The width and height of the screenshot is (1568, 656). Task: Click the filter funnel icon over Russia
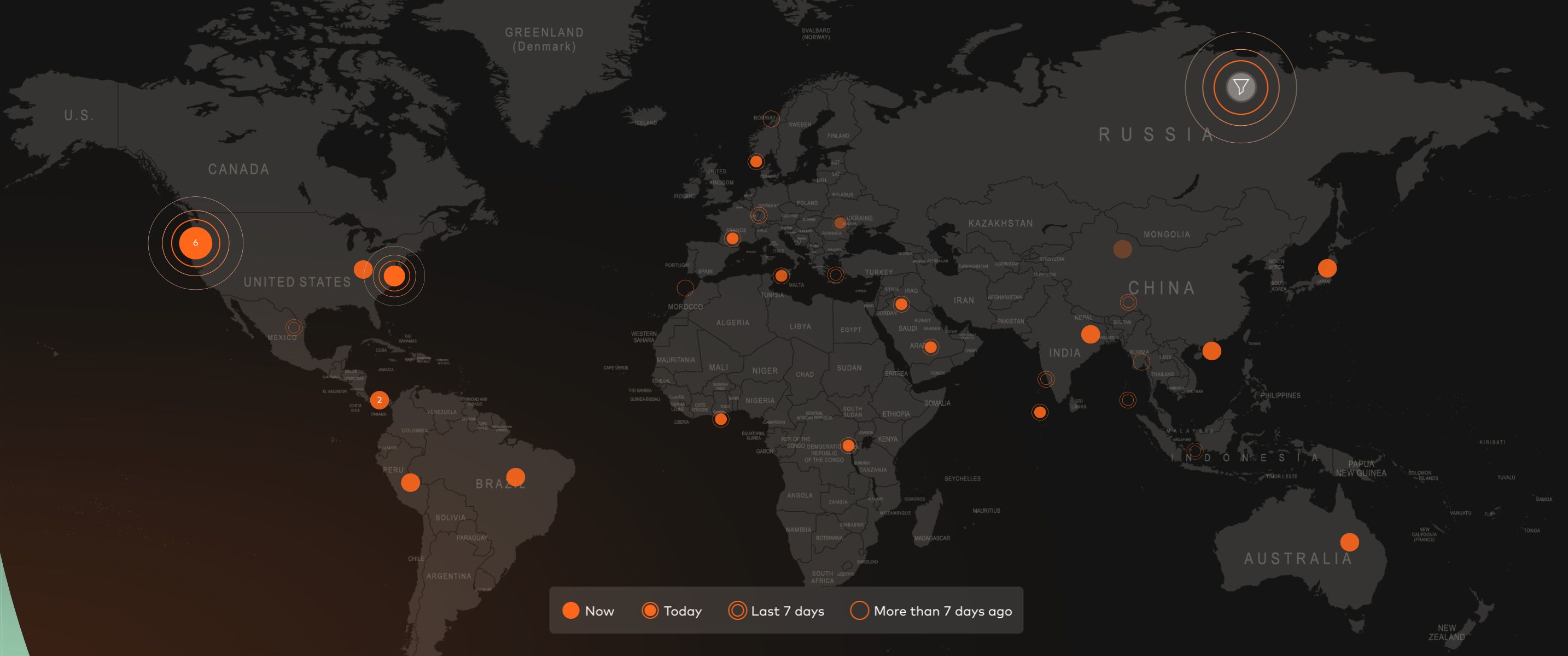point(1240,87)
